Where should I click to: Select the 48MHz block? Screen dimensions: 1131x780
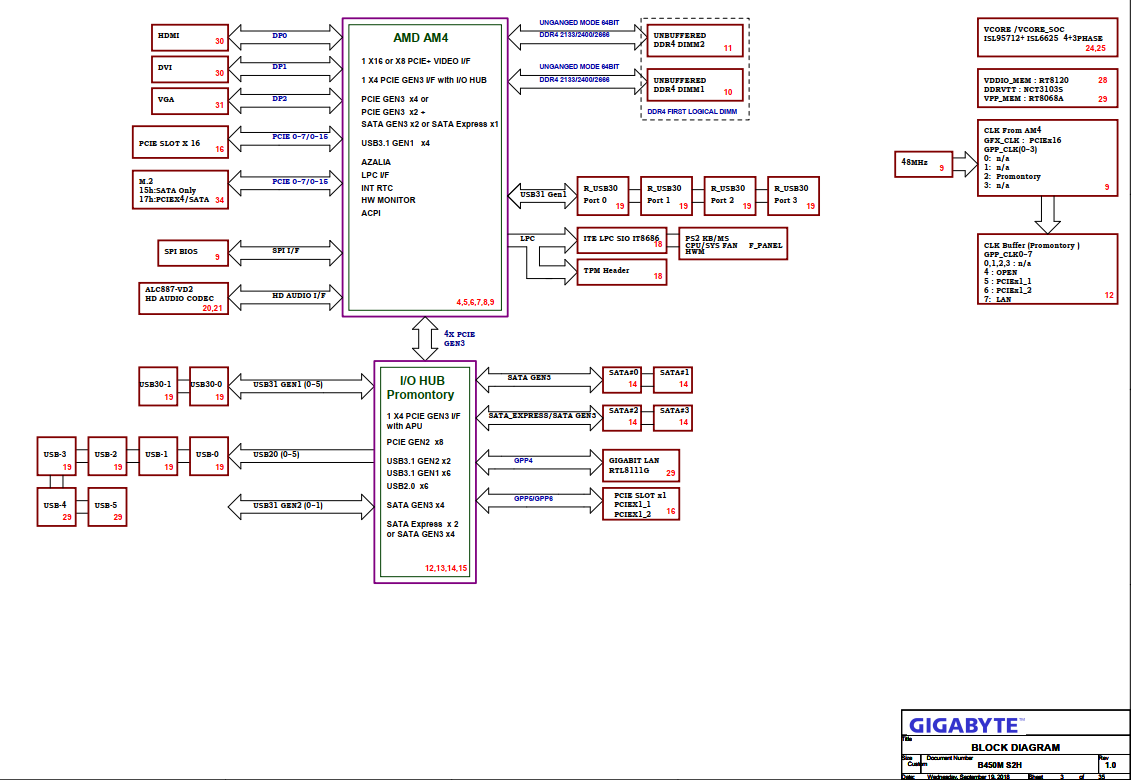tap(923, 165)
